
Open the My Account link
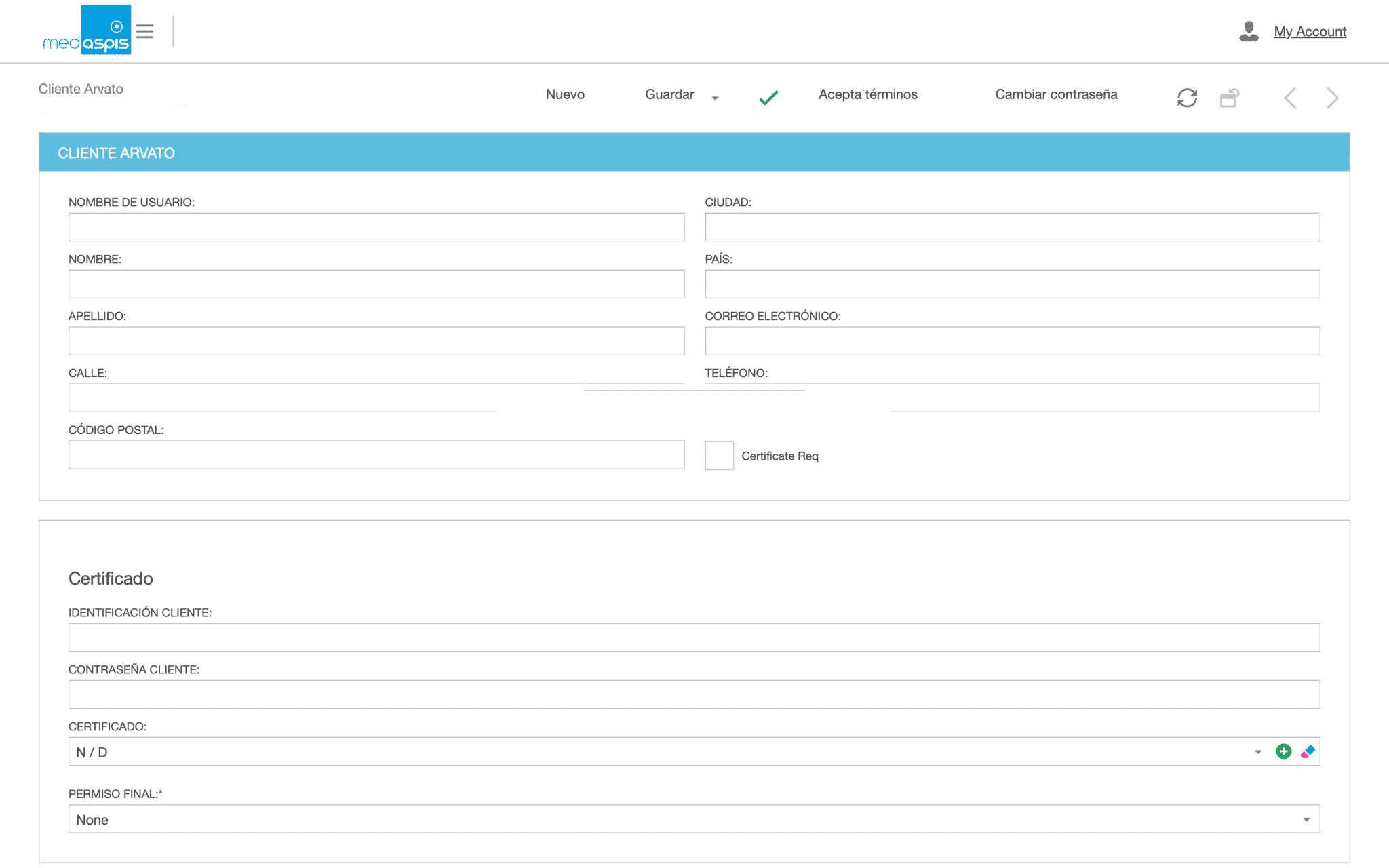point(1310,31)
